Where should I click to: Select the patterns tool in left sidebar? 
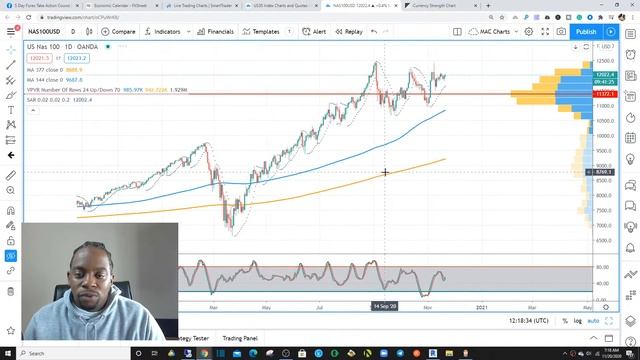coord(11,125)
